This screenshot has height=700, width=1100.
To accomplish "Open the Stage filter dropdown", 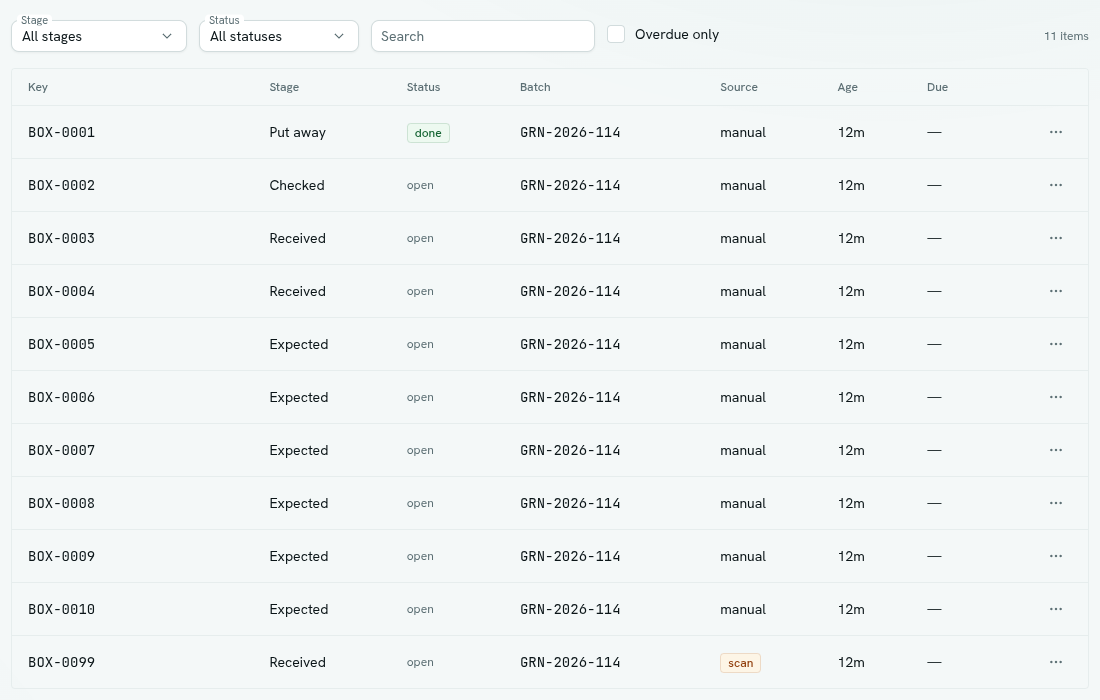I will coord(99,36).
